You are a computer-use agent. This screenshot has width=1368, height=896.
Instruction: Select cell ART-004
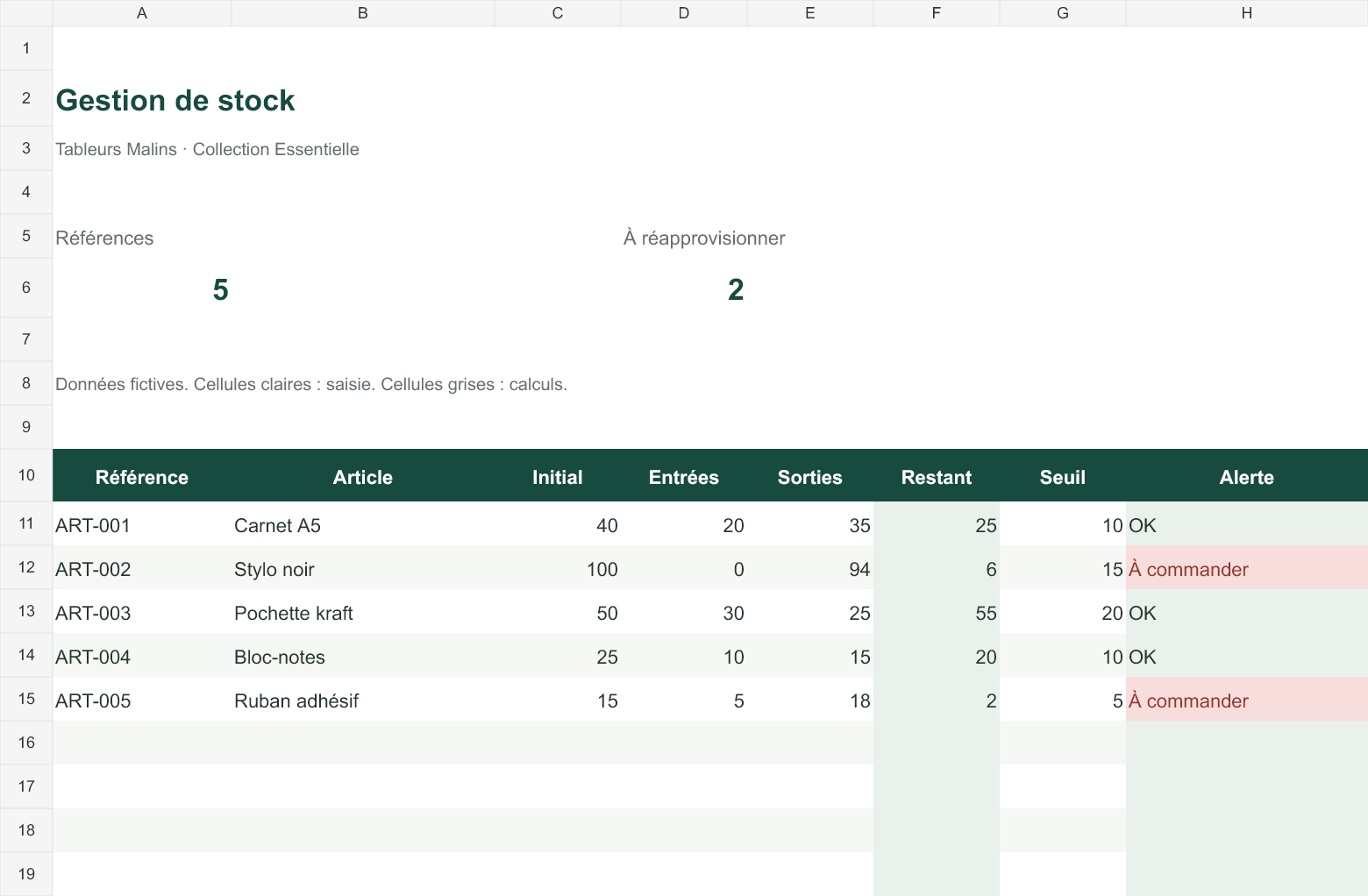pos(142,656)
